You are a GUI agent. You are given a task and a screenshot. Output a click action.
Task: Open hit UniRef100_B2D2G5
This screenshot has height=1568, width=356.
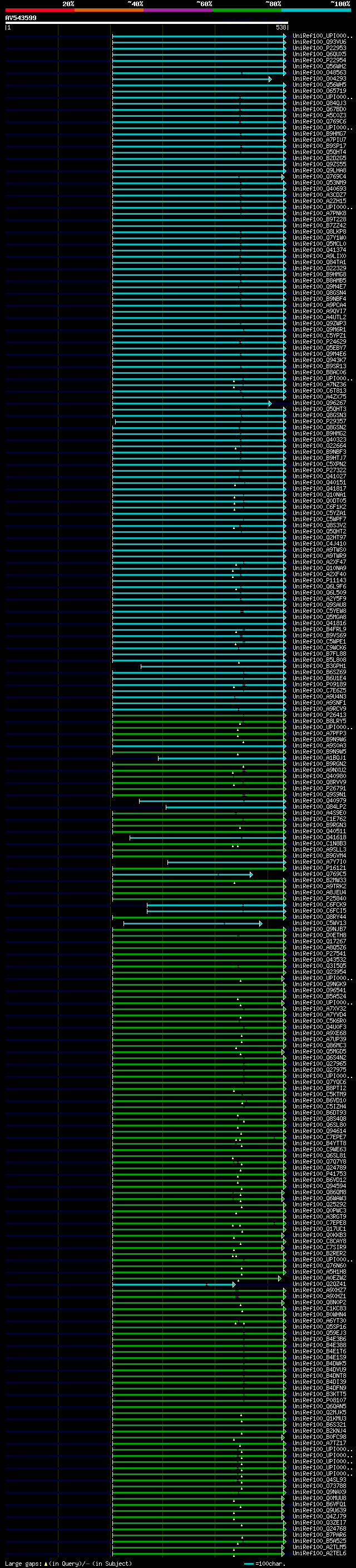point(319,159)
